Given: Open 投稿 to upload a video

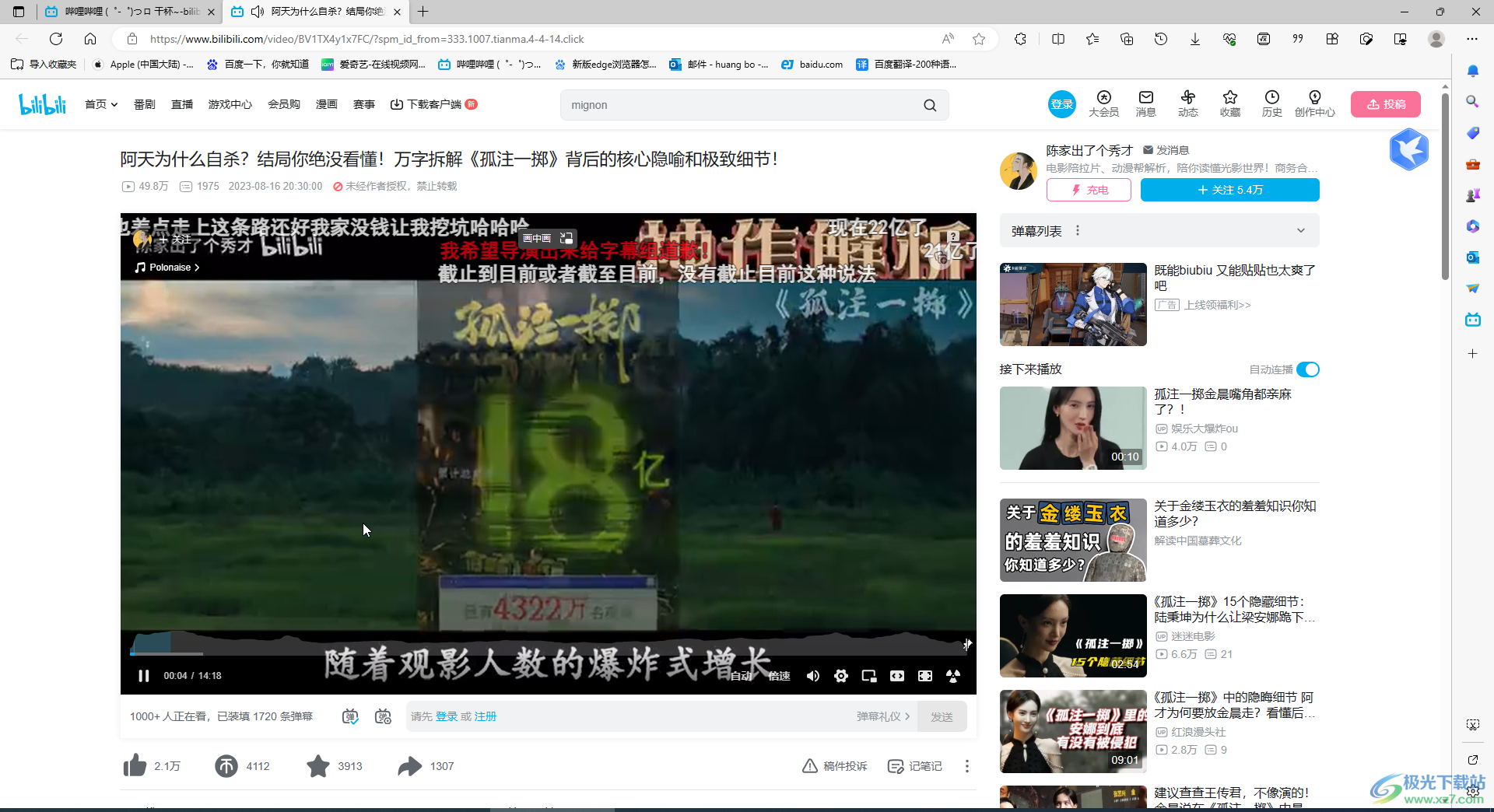Looking at the screenshot, I should click(1386, 103).
